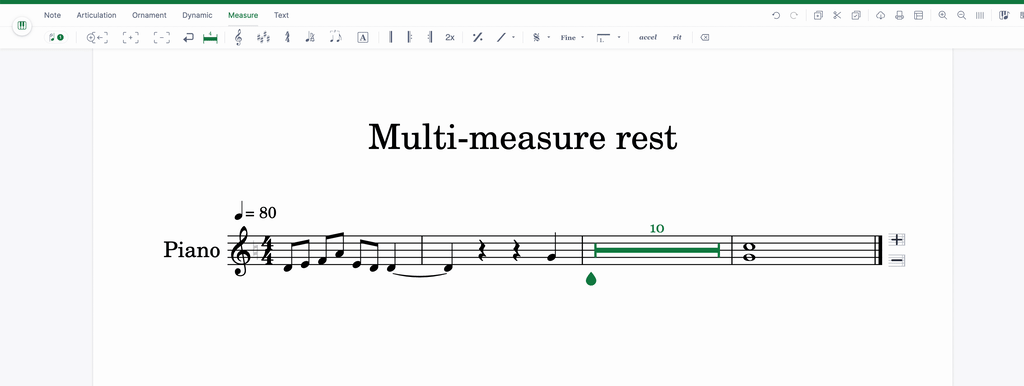Add an accel marking
Screen dimensions: 1024x386
click(648, 38)
